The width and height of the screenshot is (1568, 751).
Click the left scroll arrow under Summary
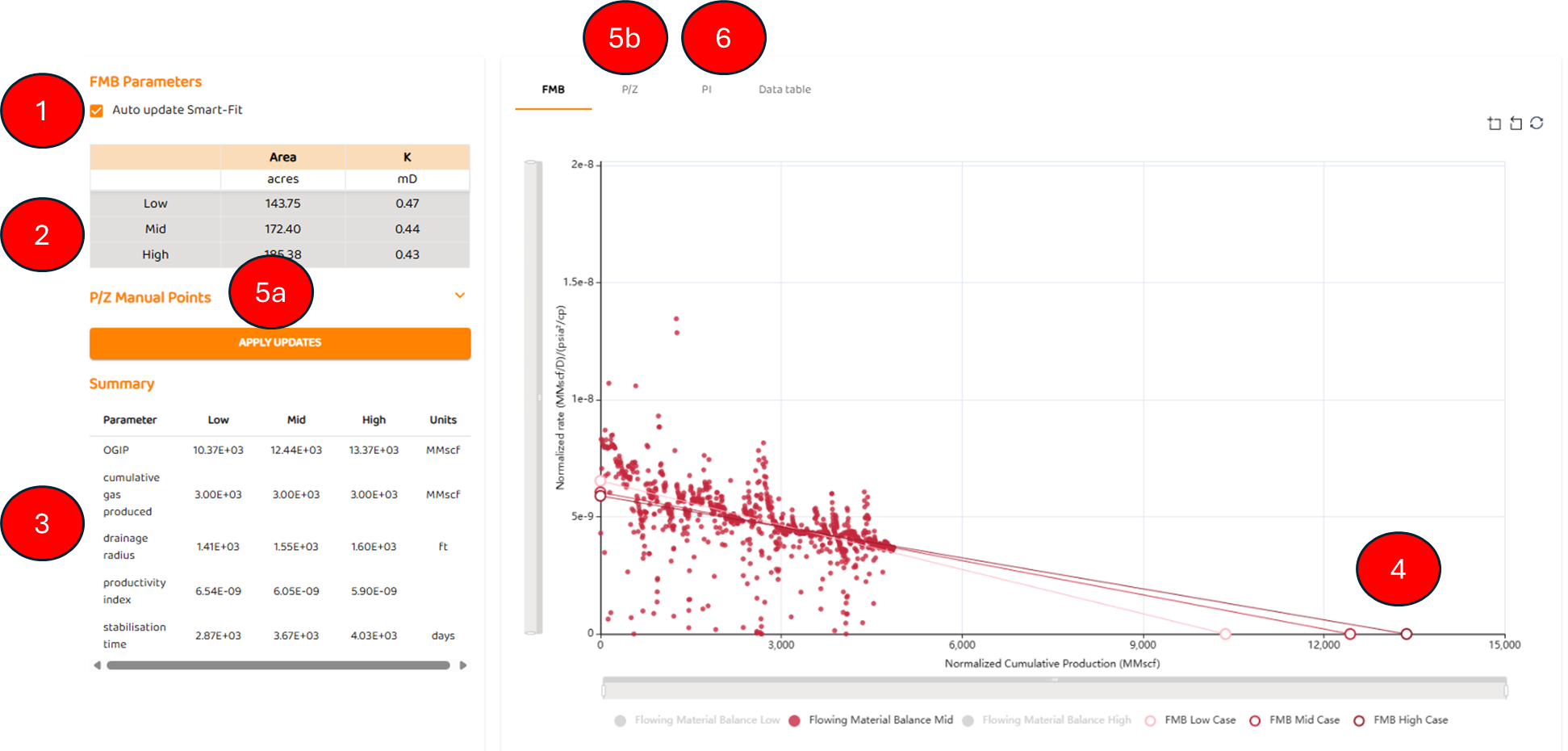click(98, 665)
